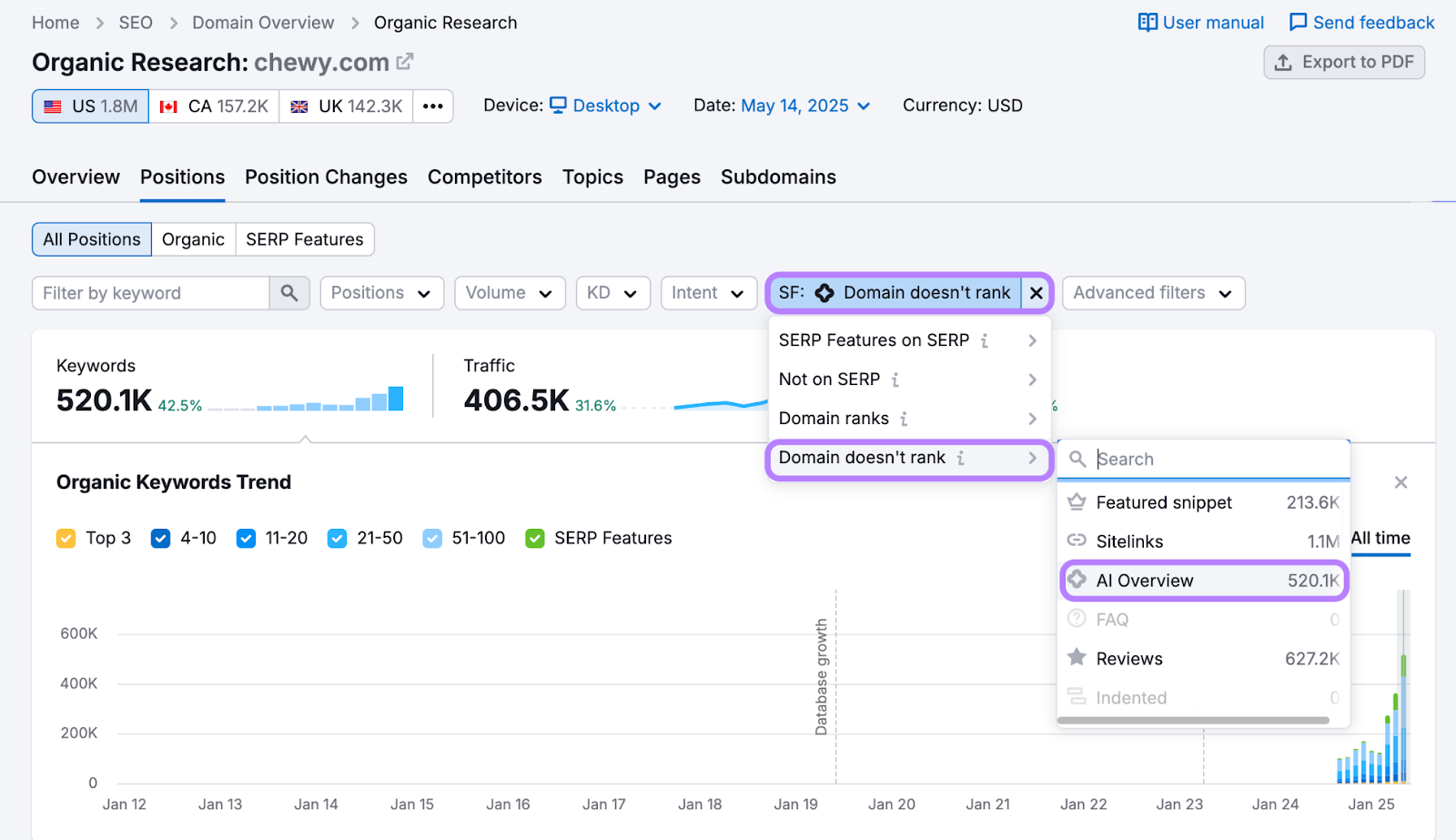Disable the SERP Features checkbox

pyautogui.click(x=534, y=538)
